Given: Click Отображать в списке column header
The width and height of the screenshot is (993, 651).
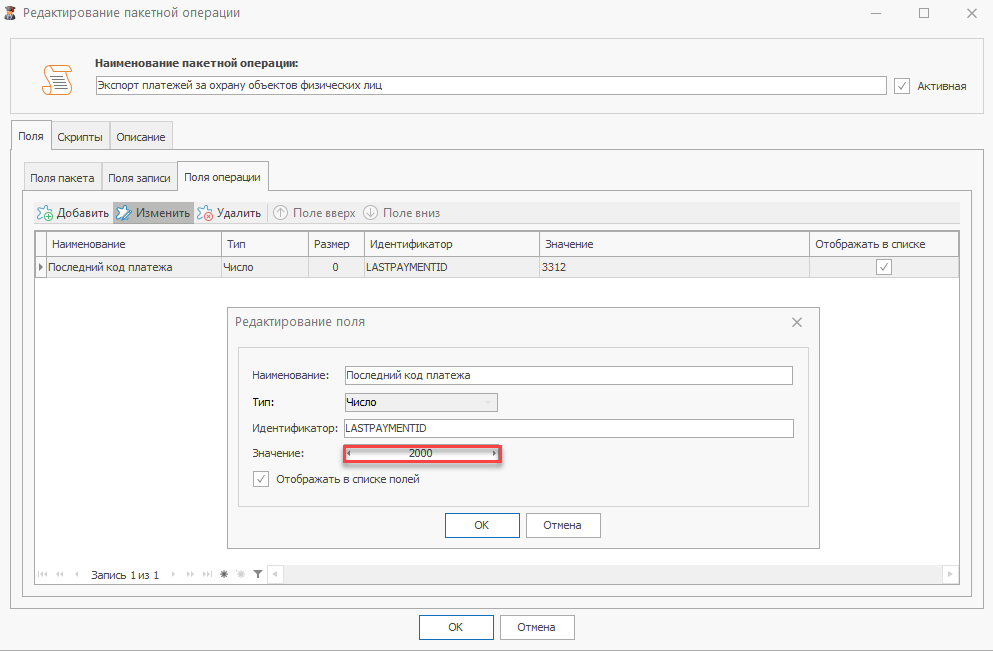Looking at the screenshot, I should (x=884, y=244).
